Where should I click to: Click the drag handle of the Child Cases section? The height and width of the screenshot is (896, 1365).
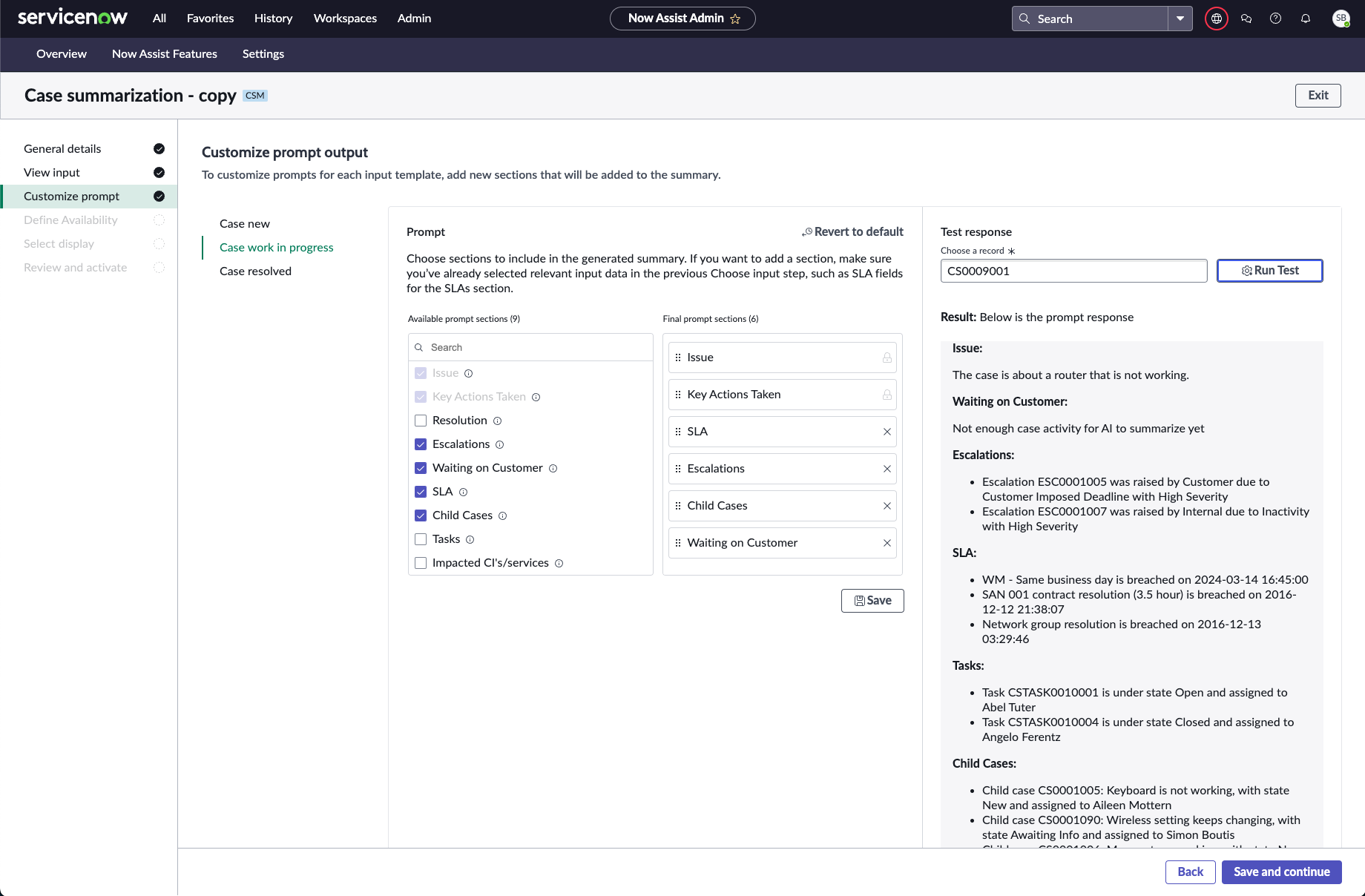click(x=678, y=506)
